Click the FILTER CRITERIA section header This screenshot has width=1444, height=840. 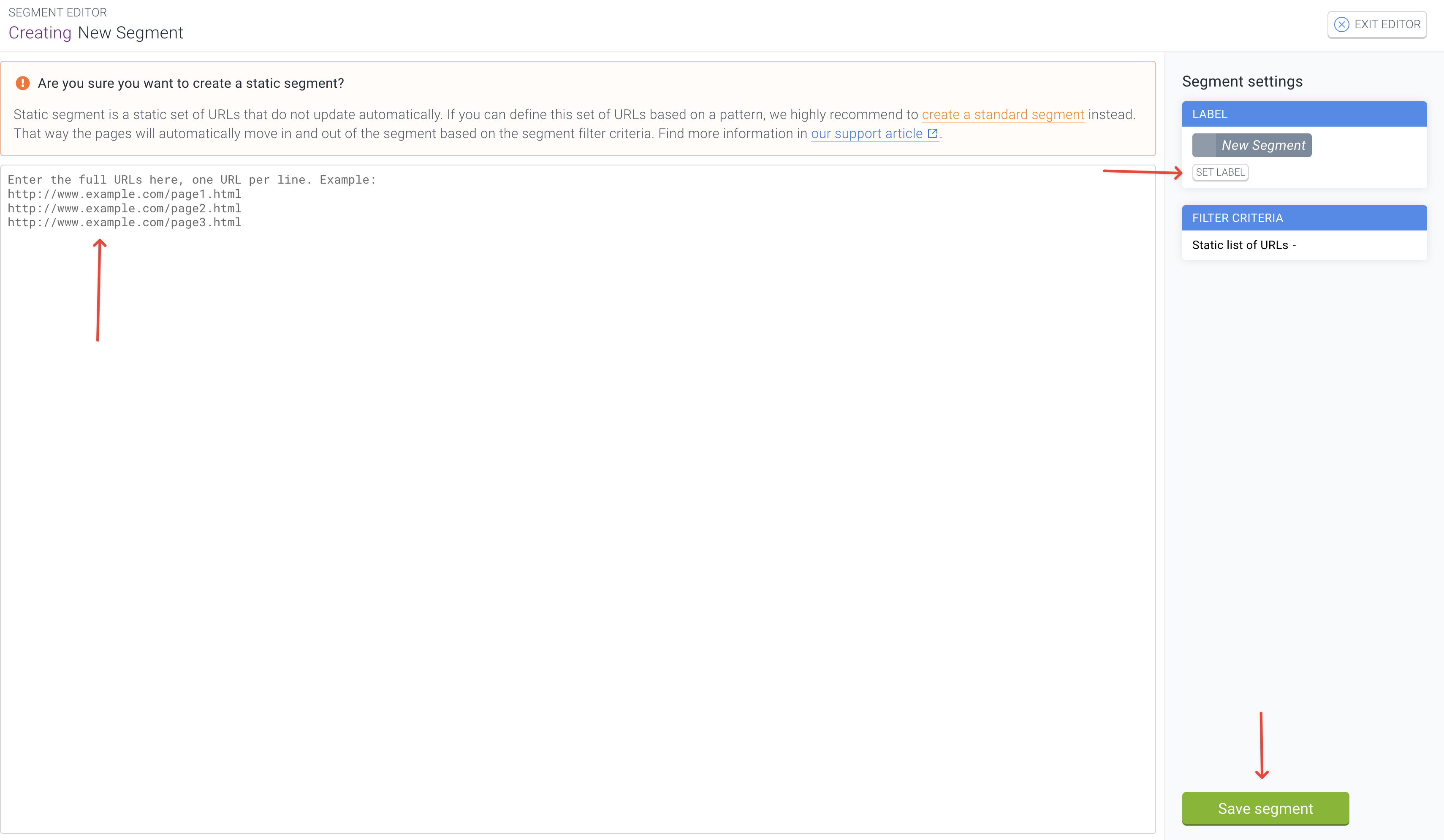point(1304,218)
